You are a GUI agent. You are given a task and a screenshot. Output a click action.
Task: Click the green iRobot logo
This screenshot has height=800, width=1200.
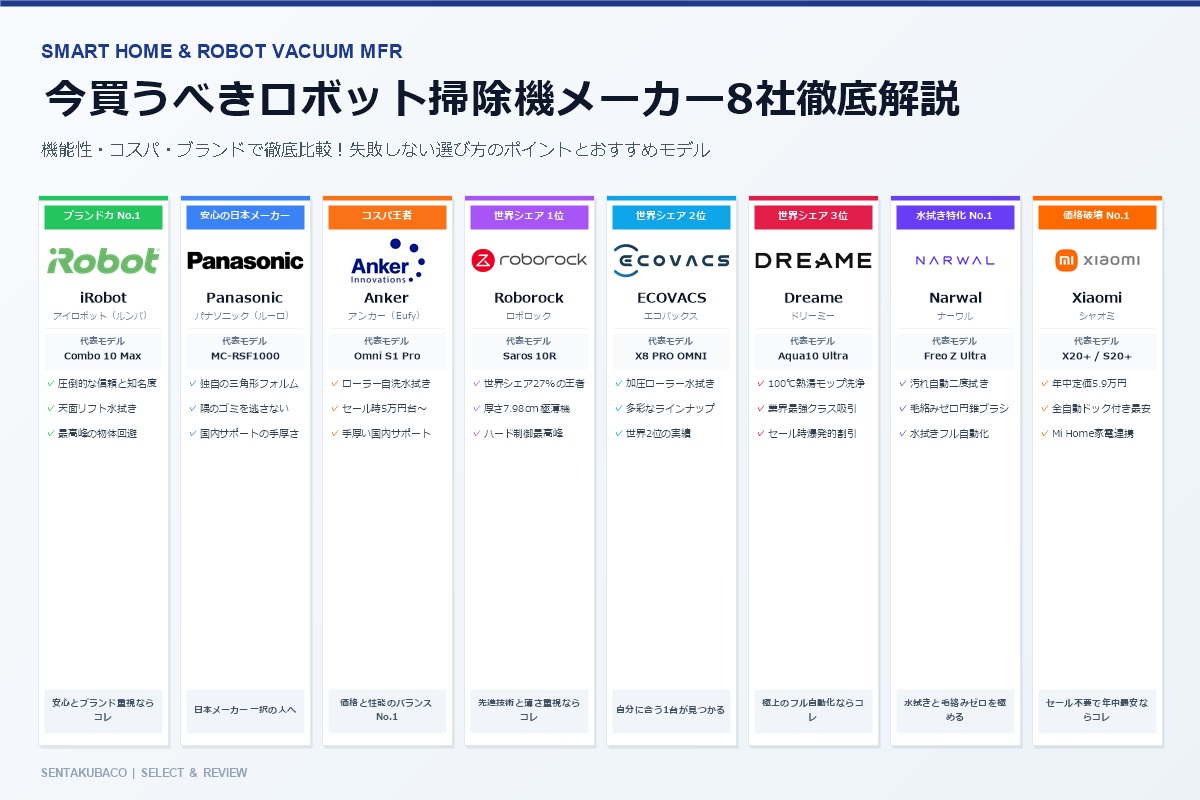(x=103, y=261)
